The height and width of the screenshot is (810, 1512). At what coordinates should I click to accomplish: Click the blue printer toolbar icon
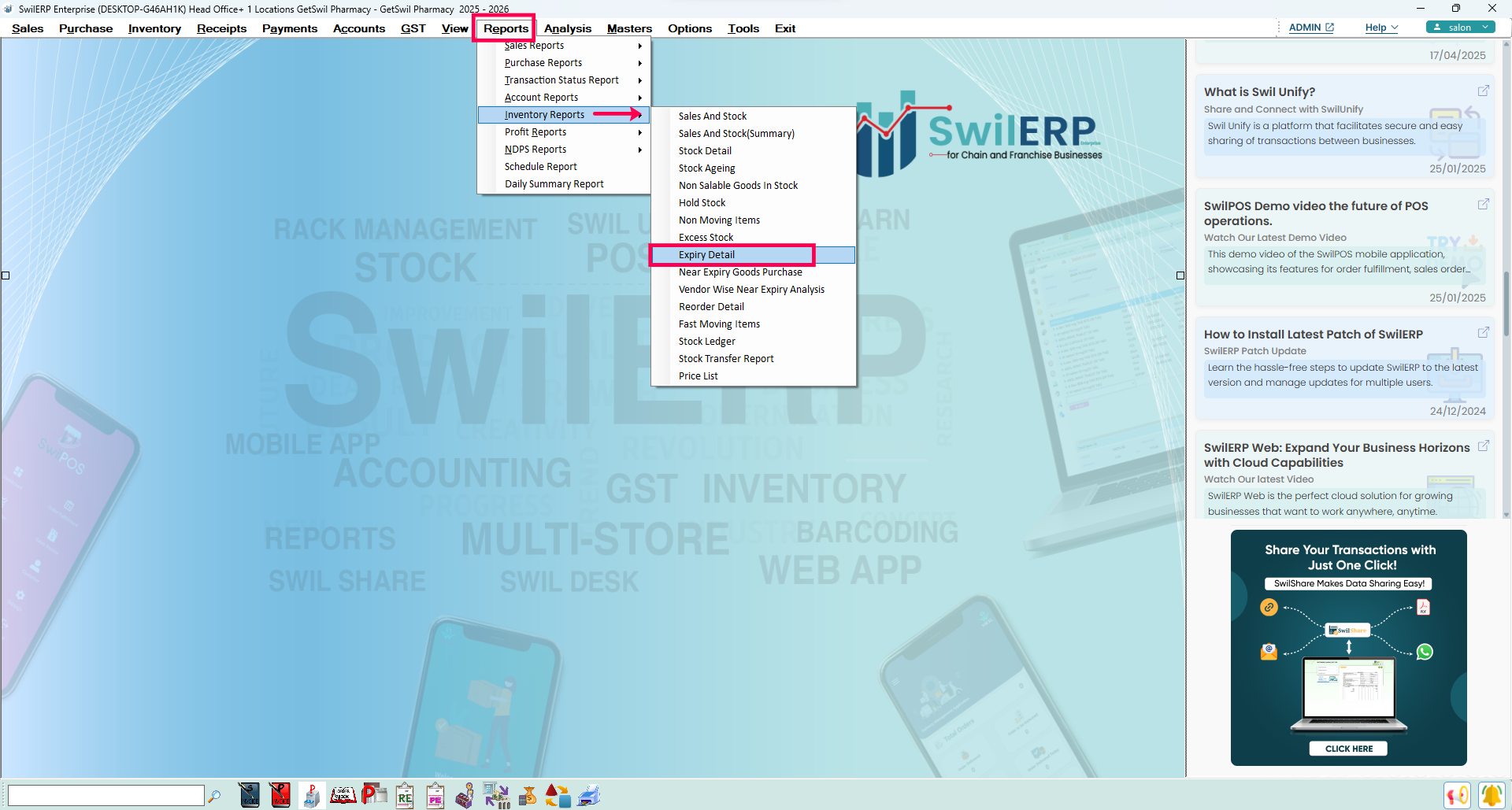589,795
